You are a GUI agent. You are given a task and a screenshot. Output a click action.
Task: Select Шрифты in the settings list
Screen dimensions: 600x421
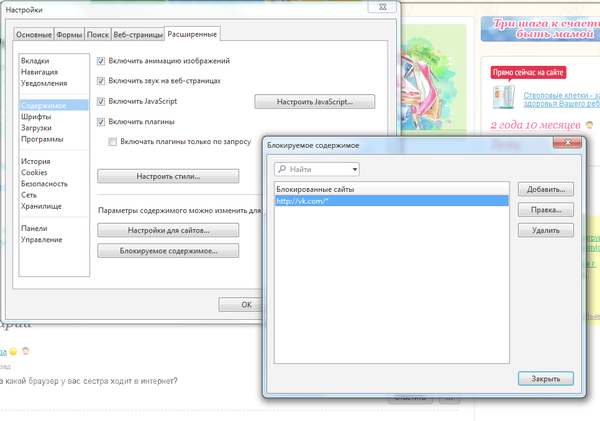(x=35, y=116)
